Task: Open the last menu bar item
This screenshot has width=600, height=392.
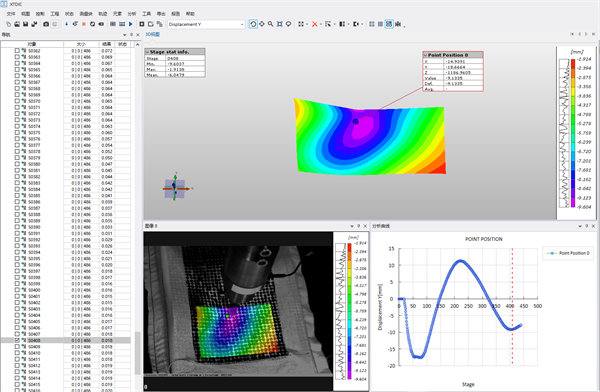Action: (x=190, y=14)
